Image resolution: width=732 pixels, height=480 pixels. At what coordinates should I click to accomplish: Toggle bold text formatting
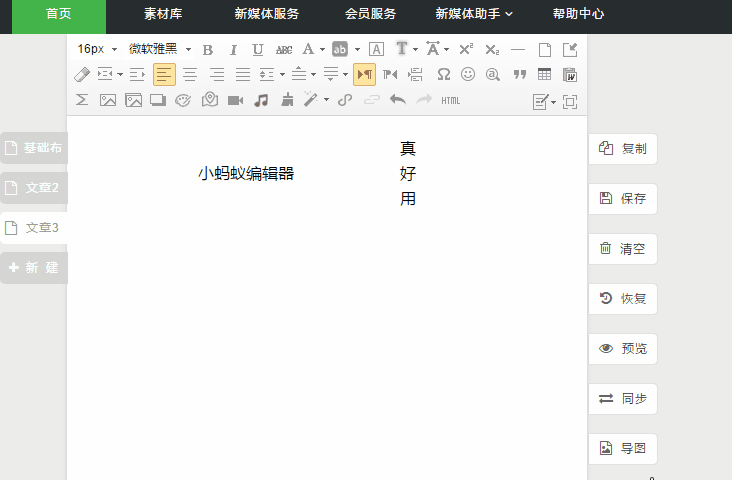[x=208, y=49]
